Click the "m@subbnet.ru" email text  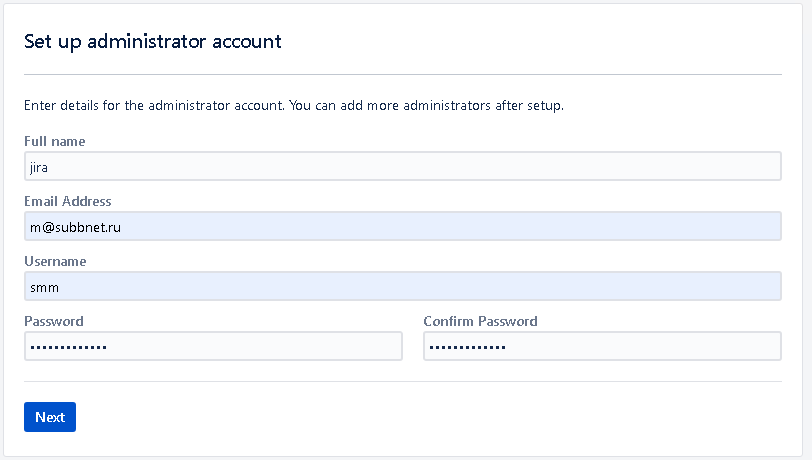click(x=75, y=227)
